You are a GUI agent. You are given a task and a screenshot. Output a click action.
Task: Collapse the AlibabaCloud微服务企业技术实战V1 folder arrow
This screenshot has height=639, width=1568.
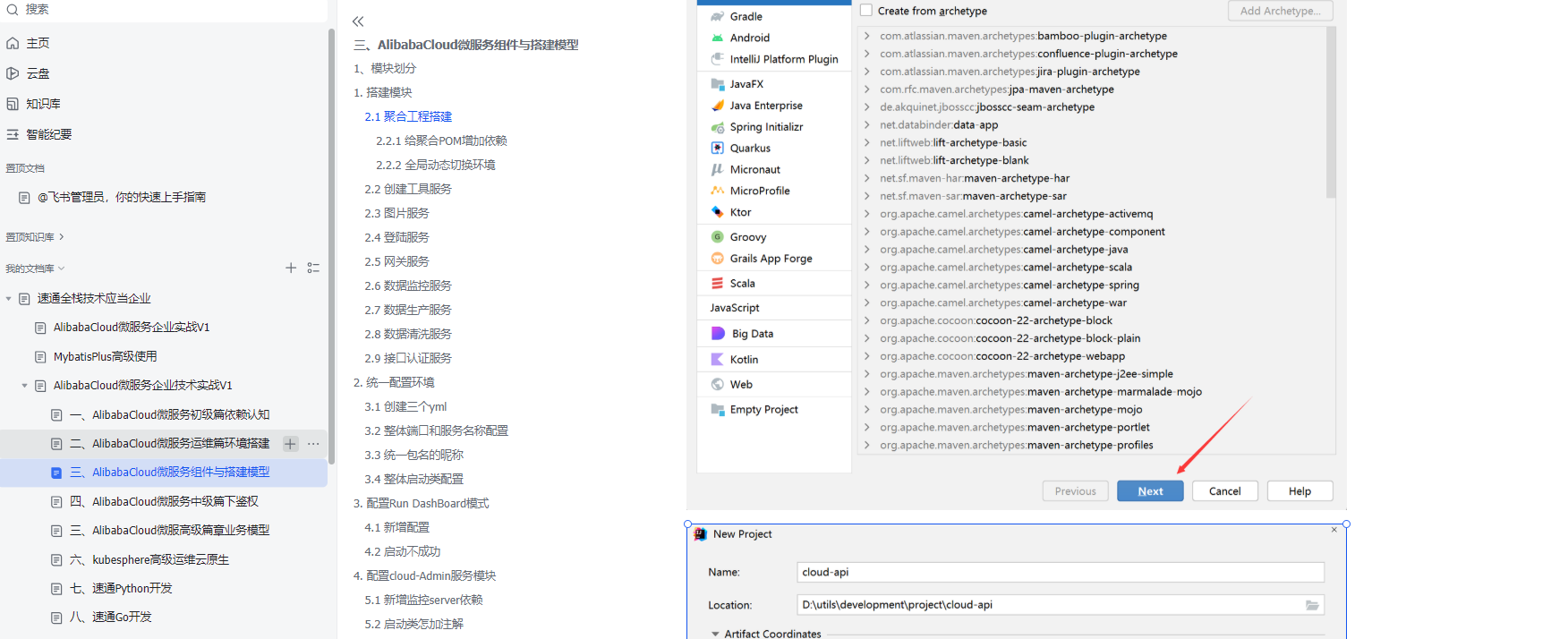coord(25,386)
